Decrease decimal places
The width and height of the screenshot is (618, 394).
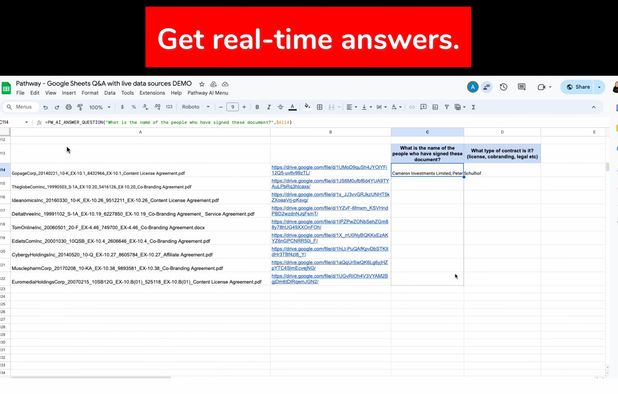point(145,107)
